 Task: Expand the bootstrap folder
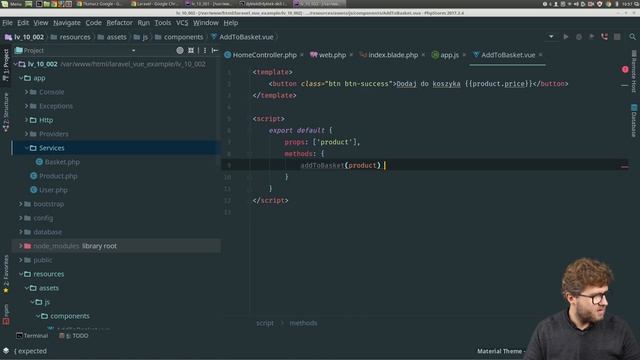pyautogui.click(x=21, y=204)
